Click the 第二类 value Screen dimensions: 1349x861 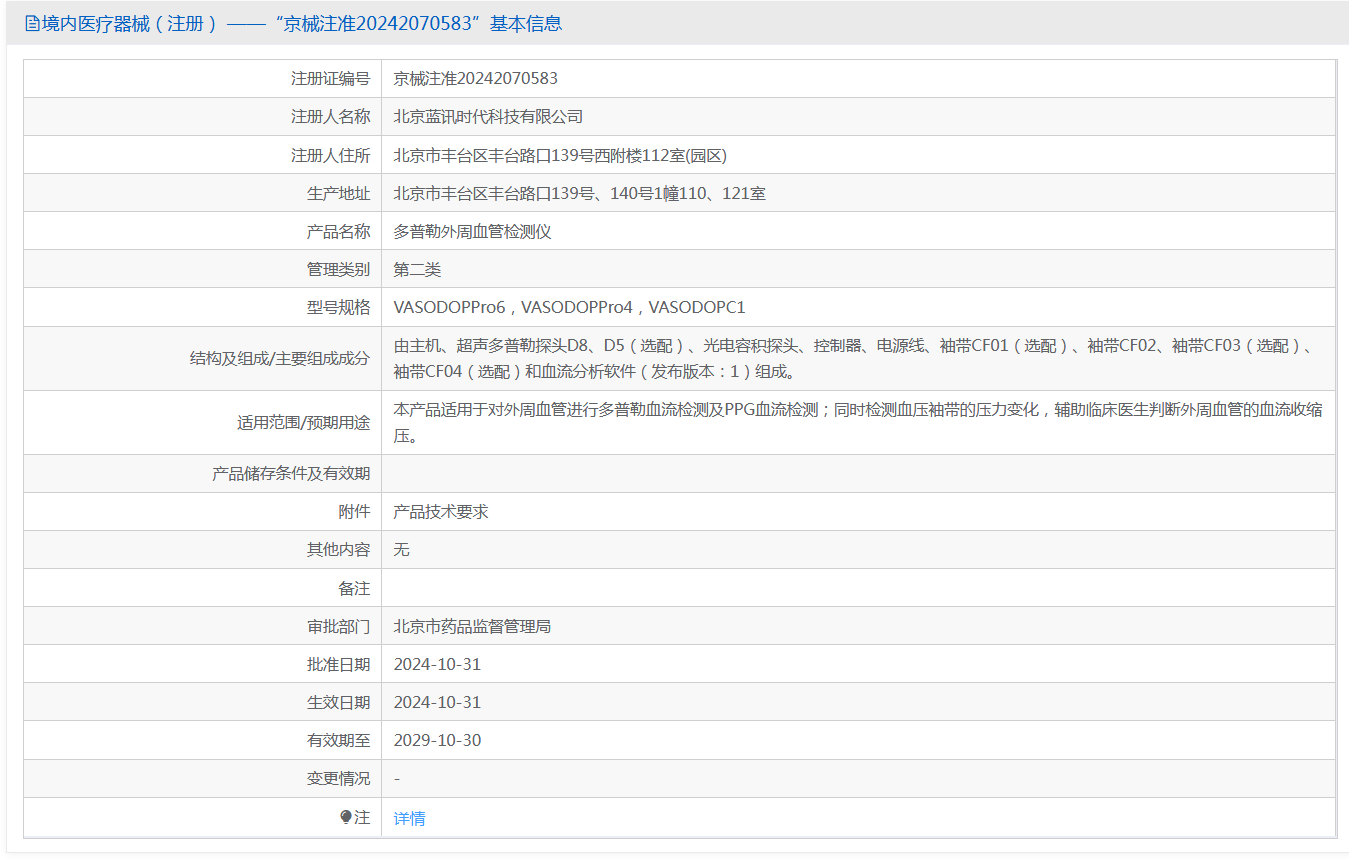417,269
